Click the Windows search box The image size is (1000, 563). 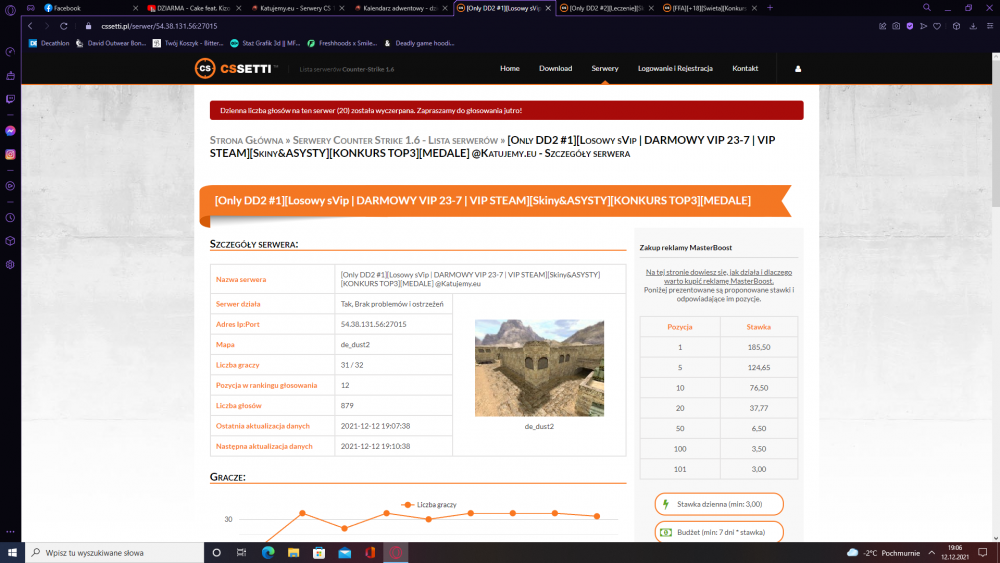(x=115, y=553)
